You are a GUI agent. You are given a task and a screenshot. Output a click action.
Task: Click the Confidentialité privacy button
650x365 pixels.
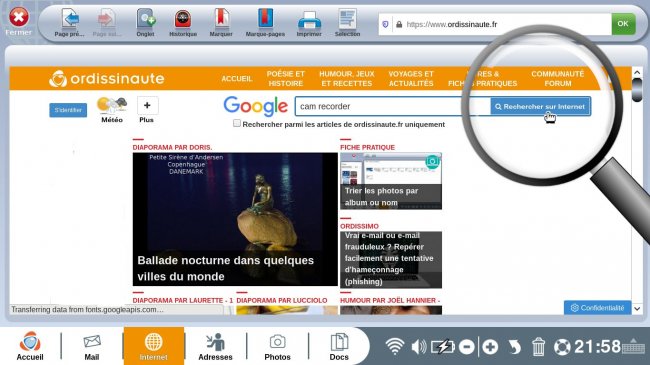[x=597, y=308]
